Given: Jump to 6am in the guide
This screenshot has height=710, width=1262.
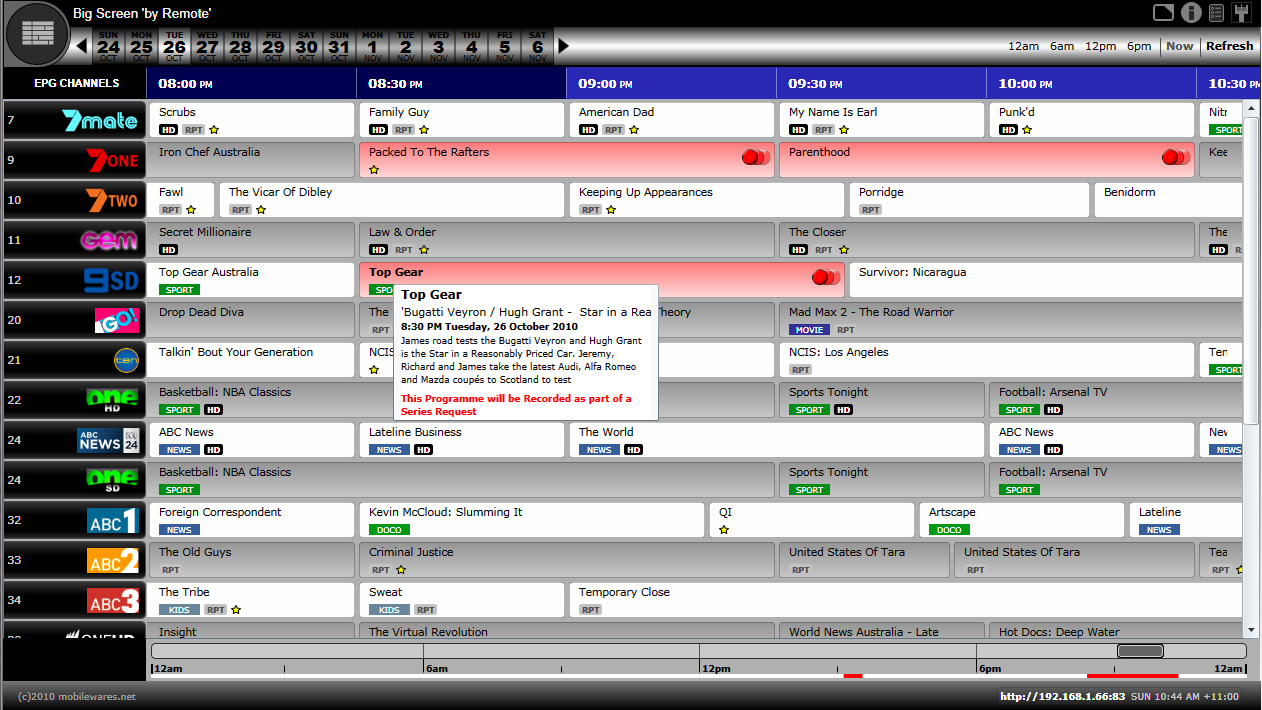Looking at the screenshot, I should pyautogui.click(x=1062, y=46).
